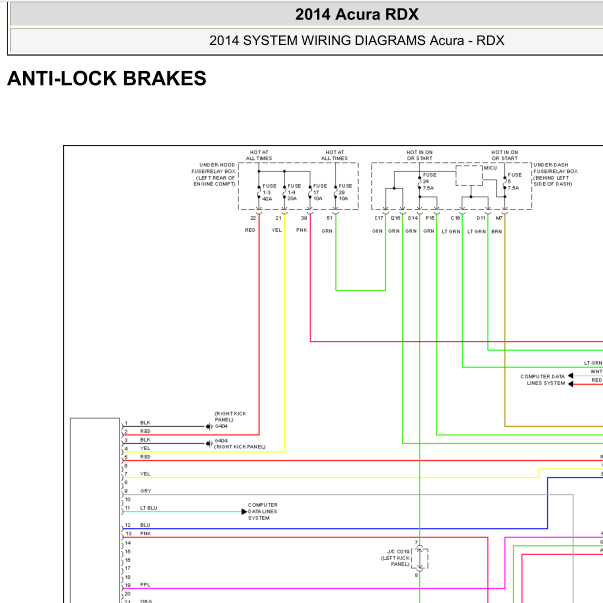The image size is (603, 603).
Task: Click "HOT AT ALL TIMES" above fuse 29
Action: (x=335, y=155)
